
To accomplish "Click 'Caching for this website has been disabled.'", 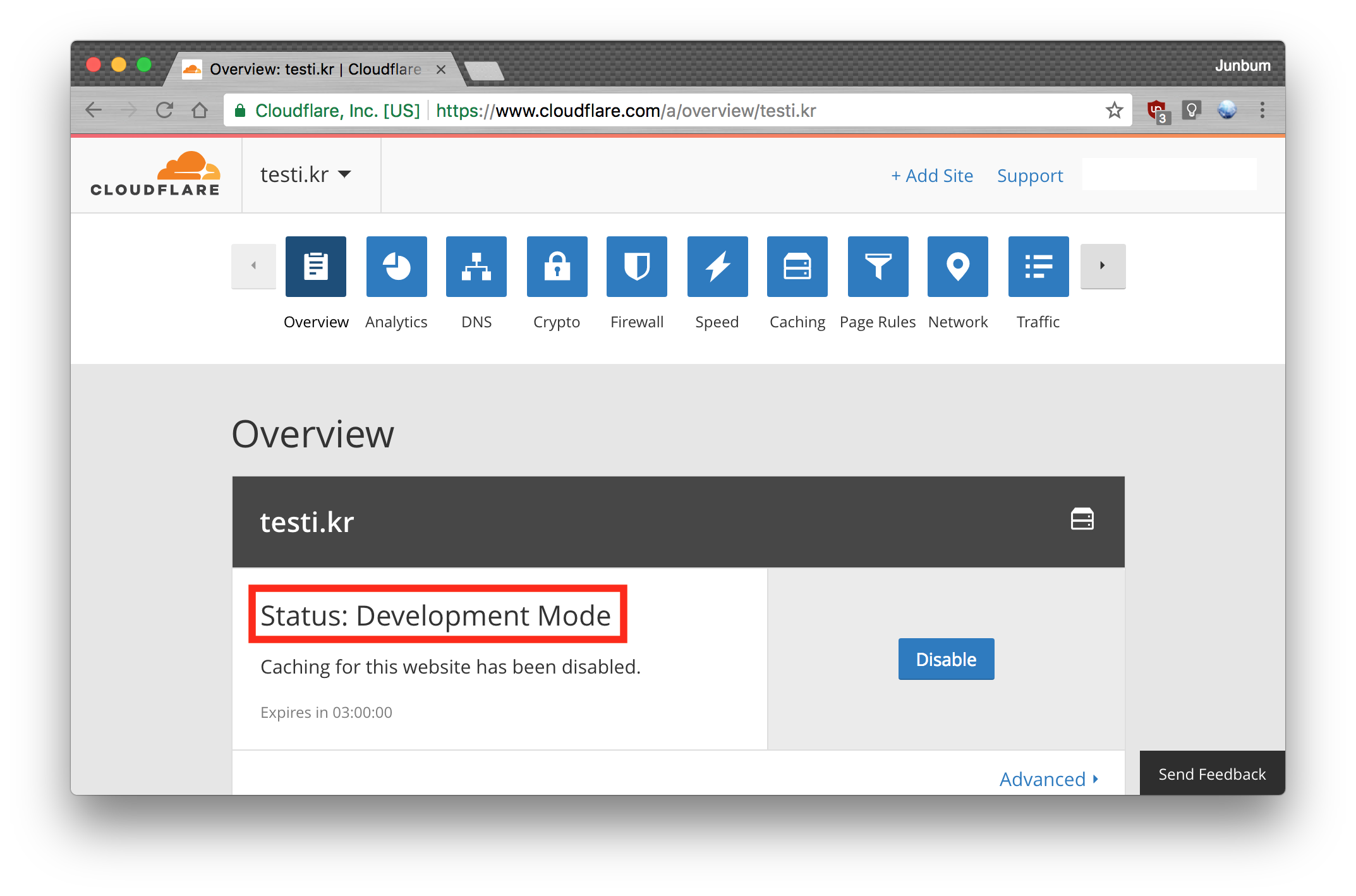I will click(451, 667).
